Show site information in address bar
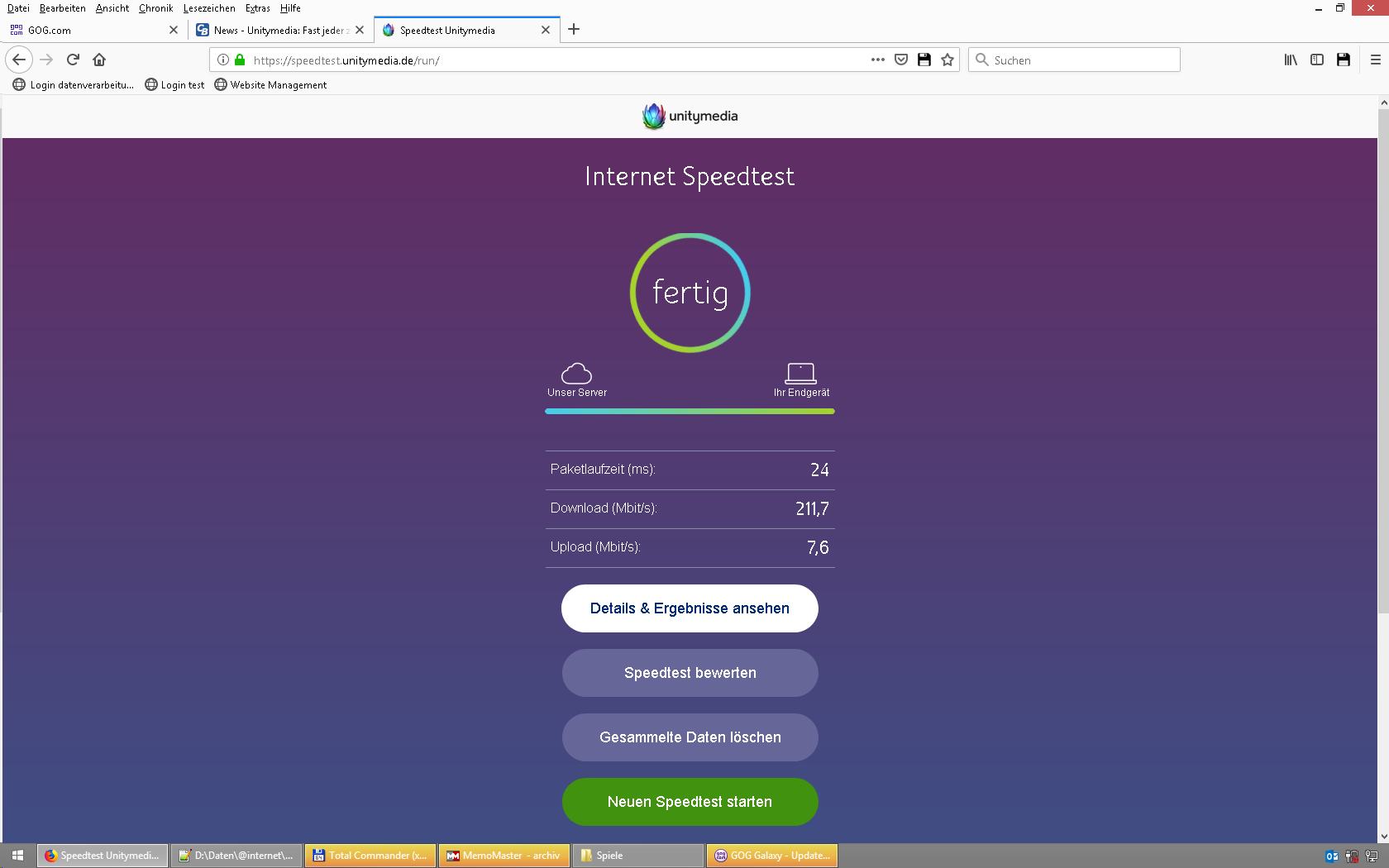Screen dimensions: 1389x868 coord(223,60)
